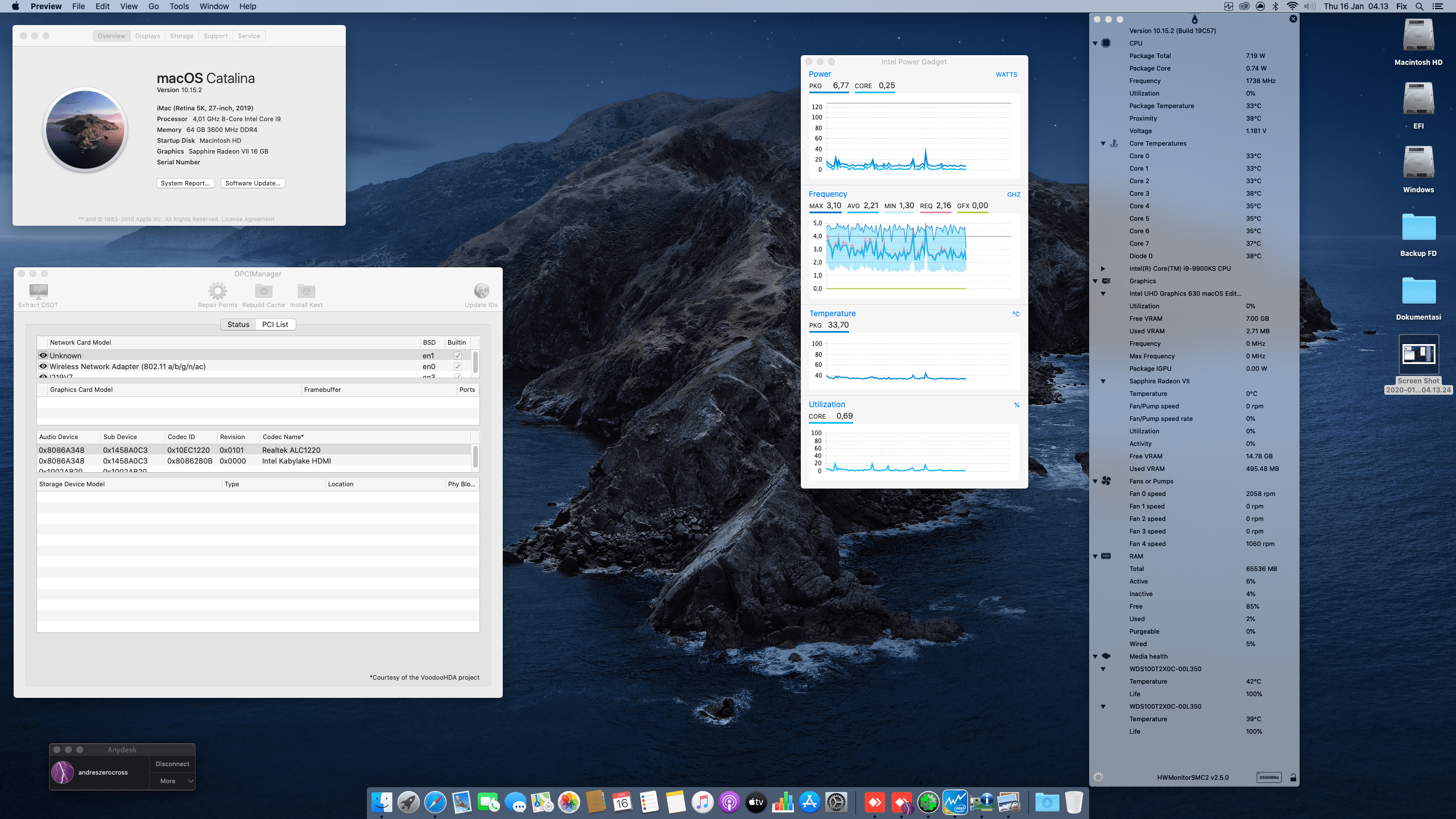Open the Trash in the Dock

coord(1074,803)
